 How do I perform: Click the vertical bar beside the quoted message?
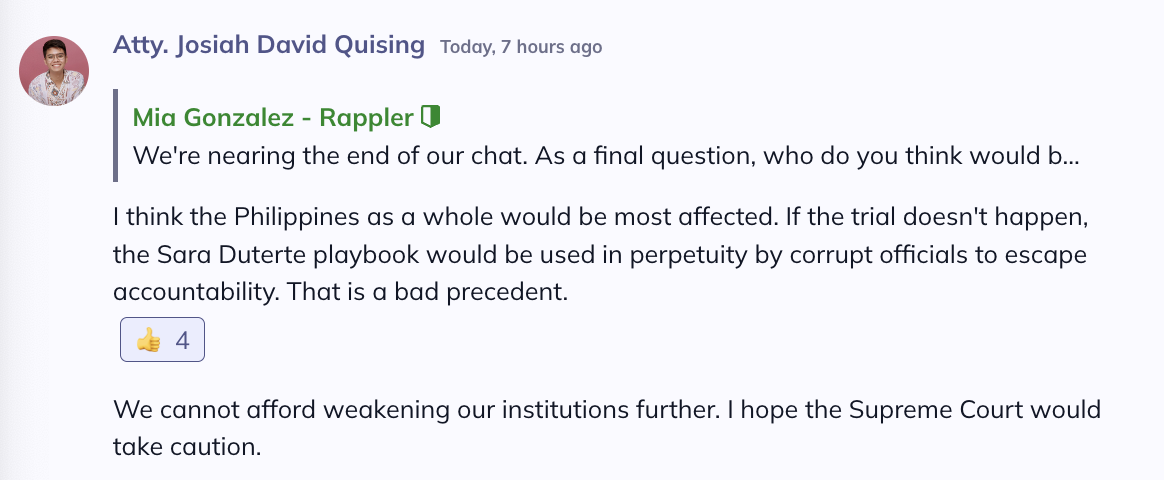point(116,135)
